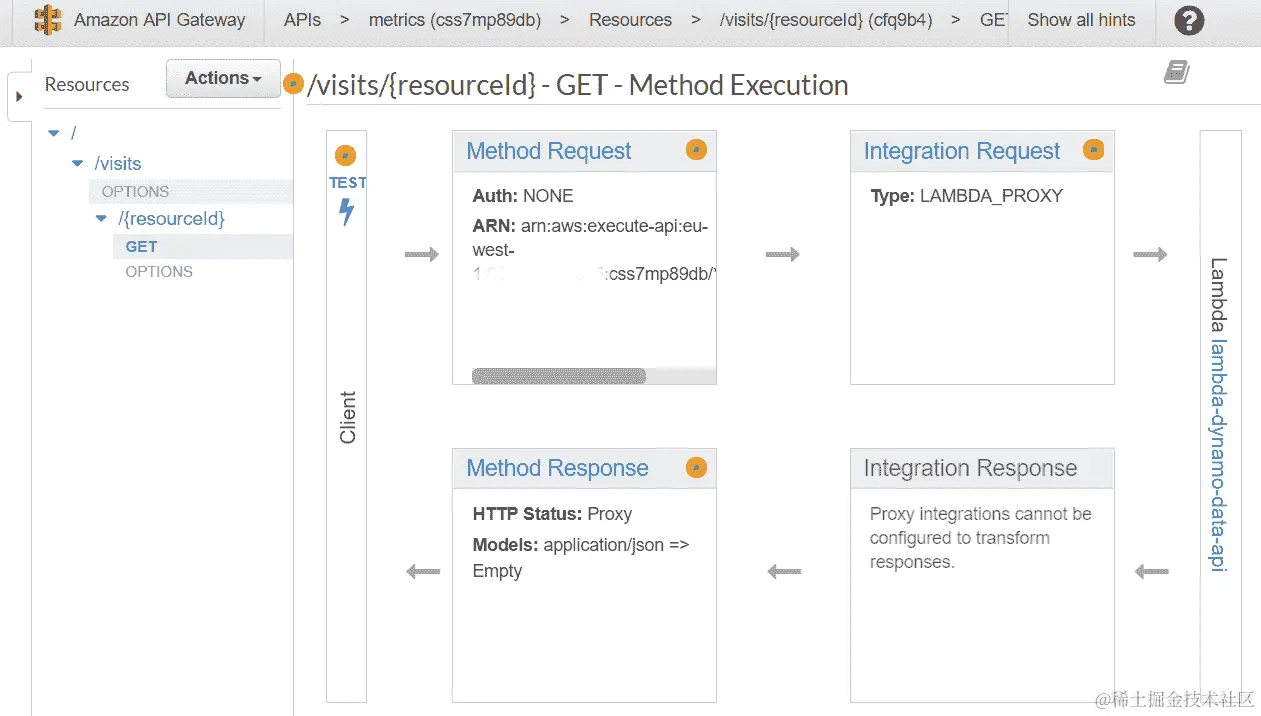Click the TEST lightning bolt icon
Viewport: 1261px width, 716px height.
tap(347, 212)
